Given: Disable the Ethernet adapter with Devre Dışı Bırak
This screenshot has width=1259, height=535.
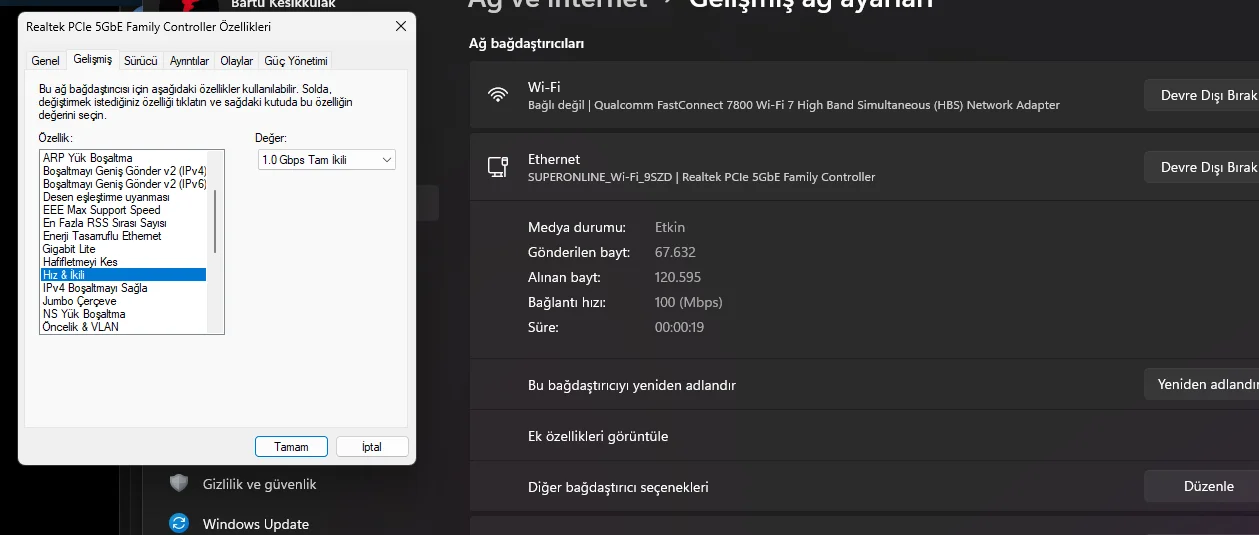Looking at the screenshot, I should (x=1201, y=167).
